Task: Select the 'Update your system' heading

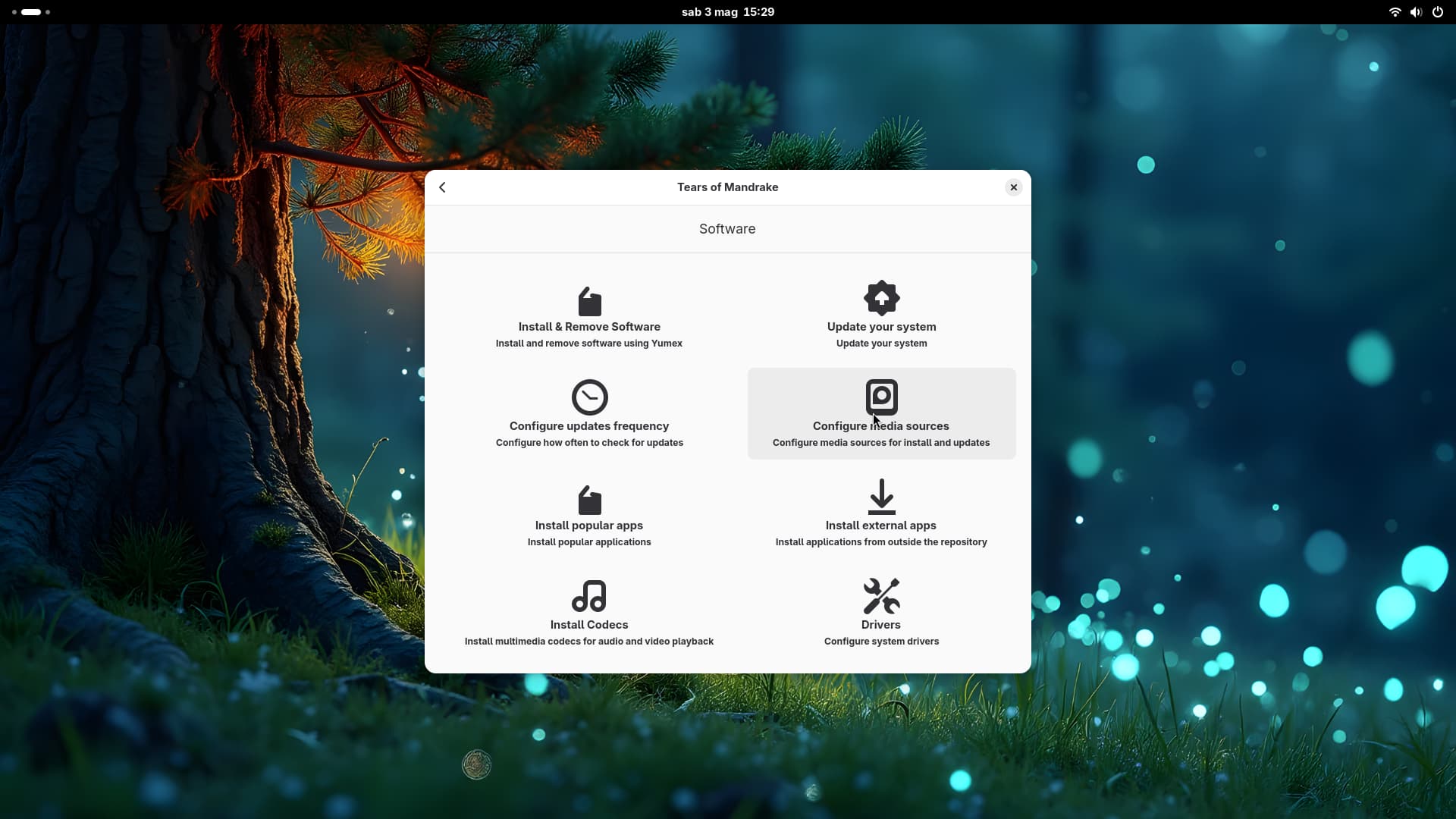Action: pyautogui.click(x=881, y=327)
